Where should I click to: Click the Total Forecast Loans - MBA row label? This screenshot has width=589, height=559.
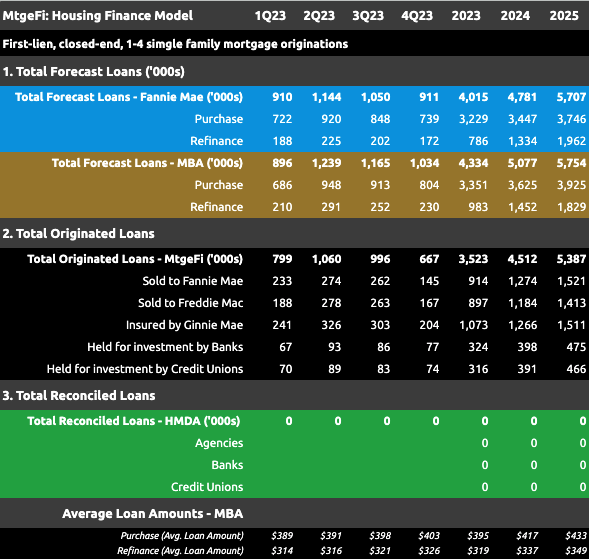pyautogui.click(x=147, y=163)
